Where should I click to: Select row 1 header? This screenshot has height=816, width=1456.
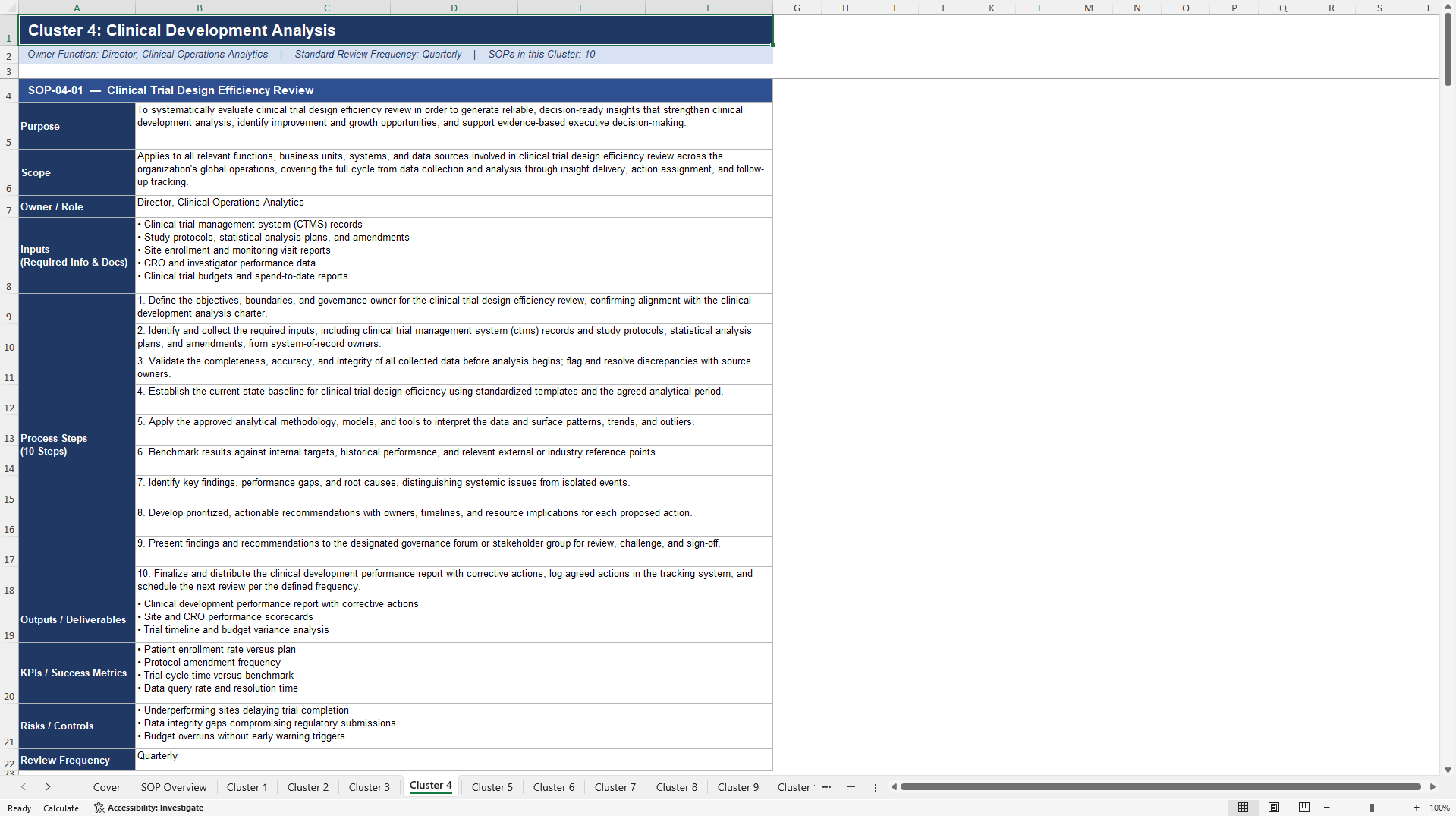(9, 30)
